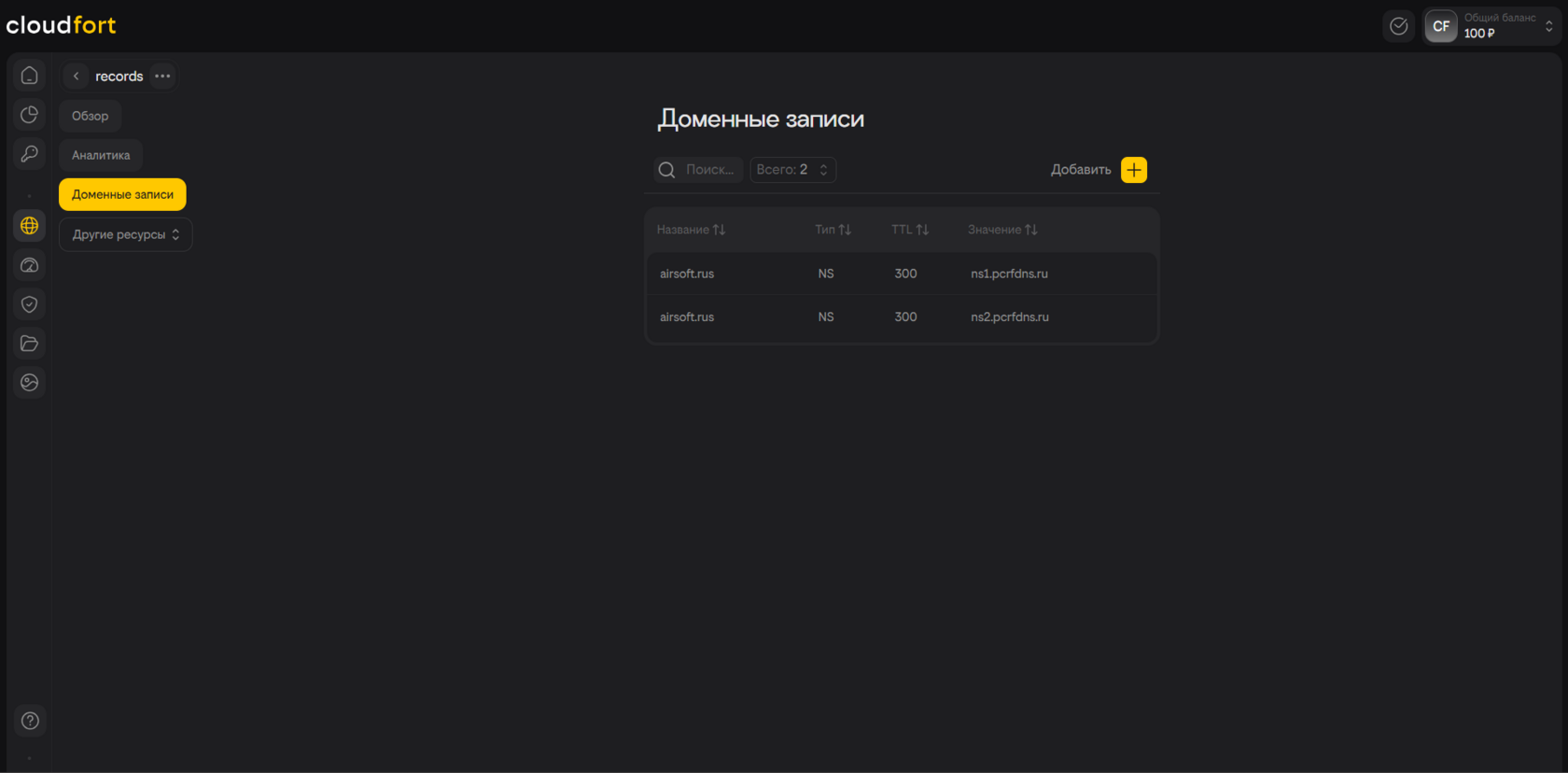Expand the Другие ресурсы dropdown

click(x=126, y=234)
